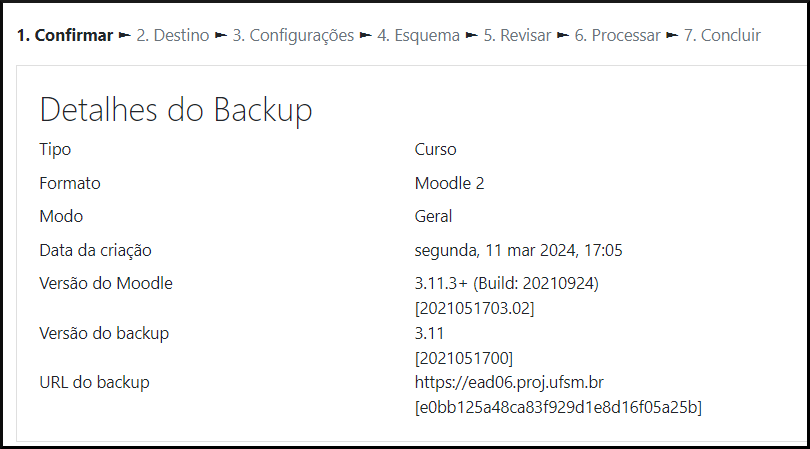Screen dimensions: 810x449
Task: Click the "Moodle 2" format value
Action: [x=450, y=183]
